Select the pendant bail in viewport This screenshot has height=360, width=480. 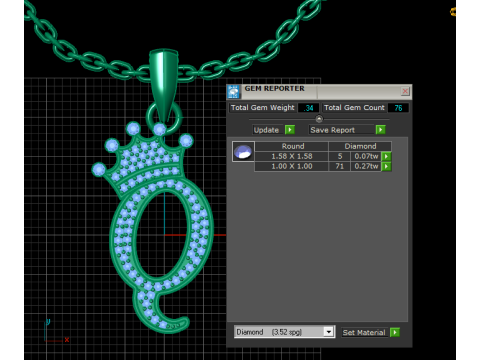(x=163, y=85)
